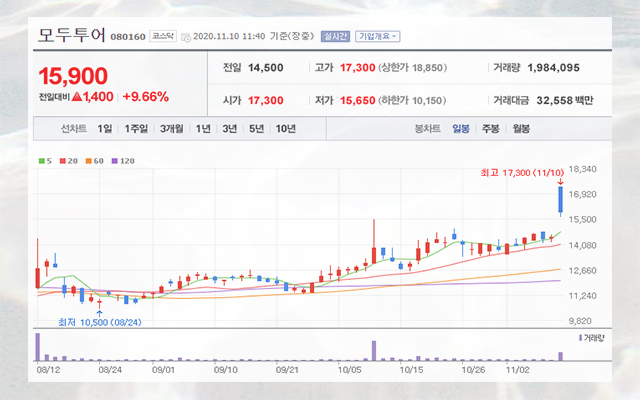
Task: Click the 최고 17,300 (11/10) annotation
Action: point(522,173)
